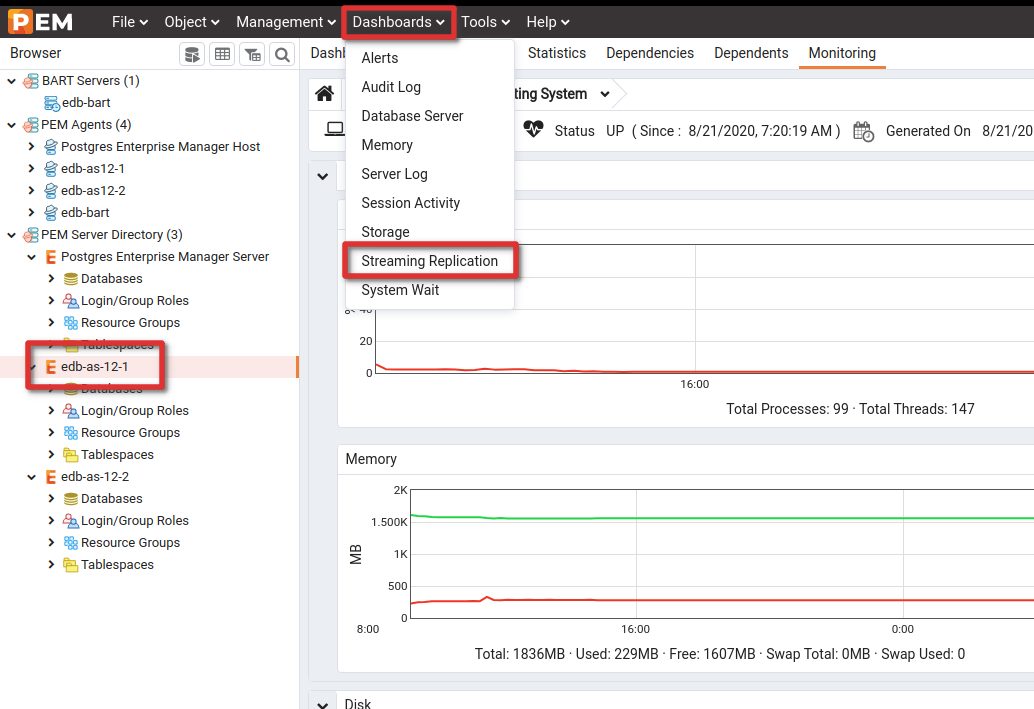Click the View Data grid icon
The height and width of the screenshot is (709, 1034).
222,54
